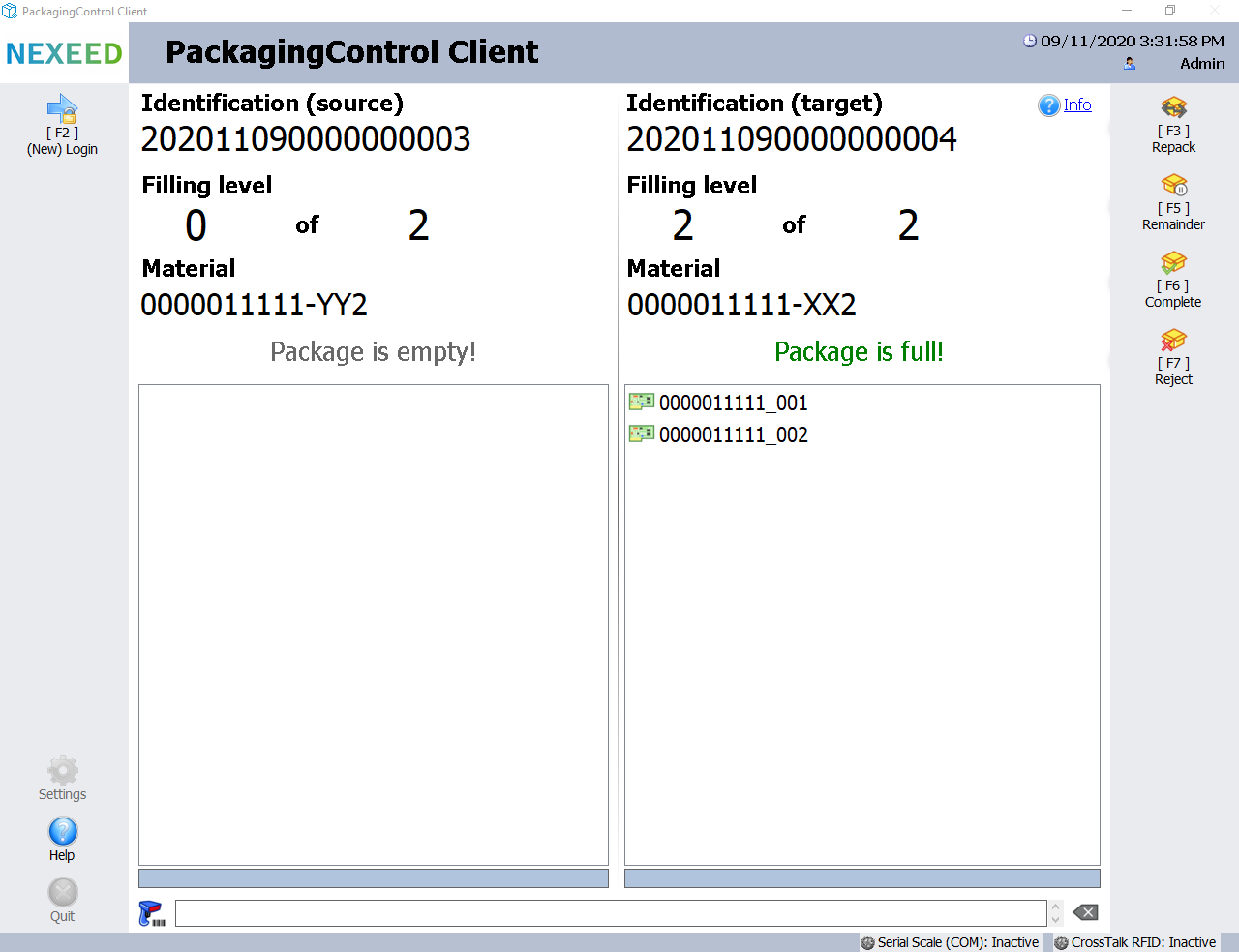The image size is (1239, 952).
Task: Click the barcode scanner icon
Action: pos(151,913)
